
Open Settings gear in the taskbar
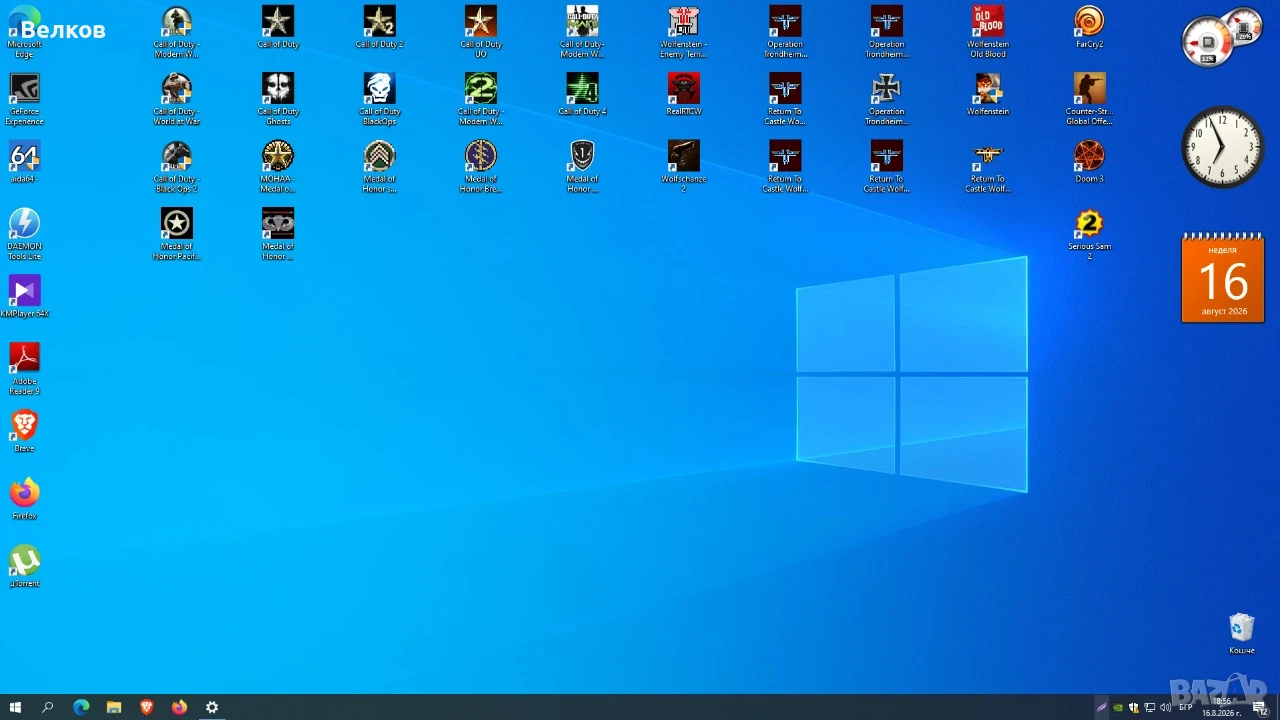point(212,707)
